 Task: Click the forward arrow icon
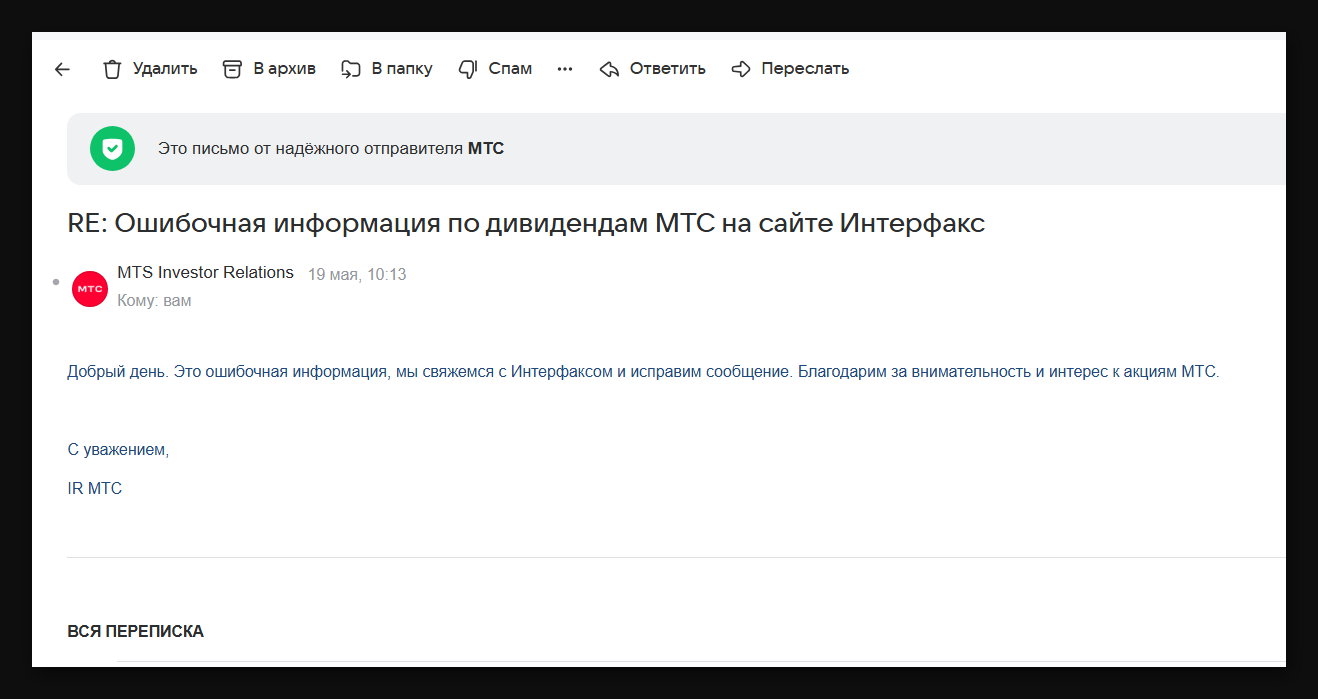741,69
